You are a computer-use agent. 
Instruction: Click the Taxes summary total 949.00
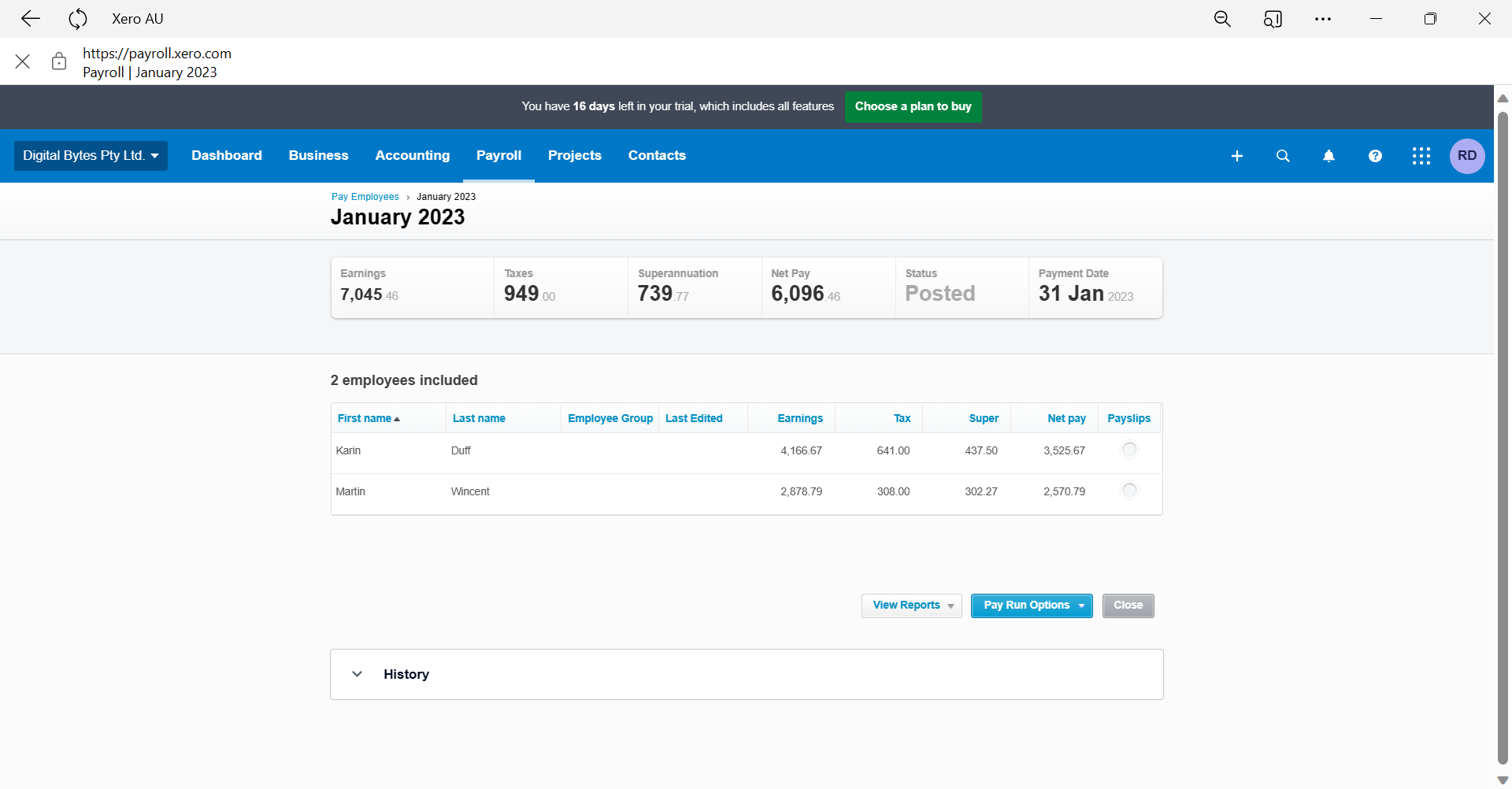(x=529, y=294)
